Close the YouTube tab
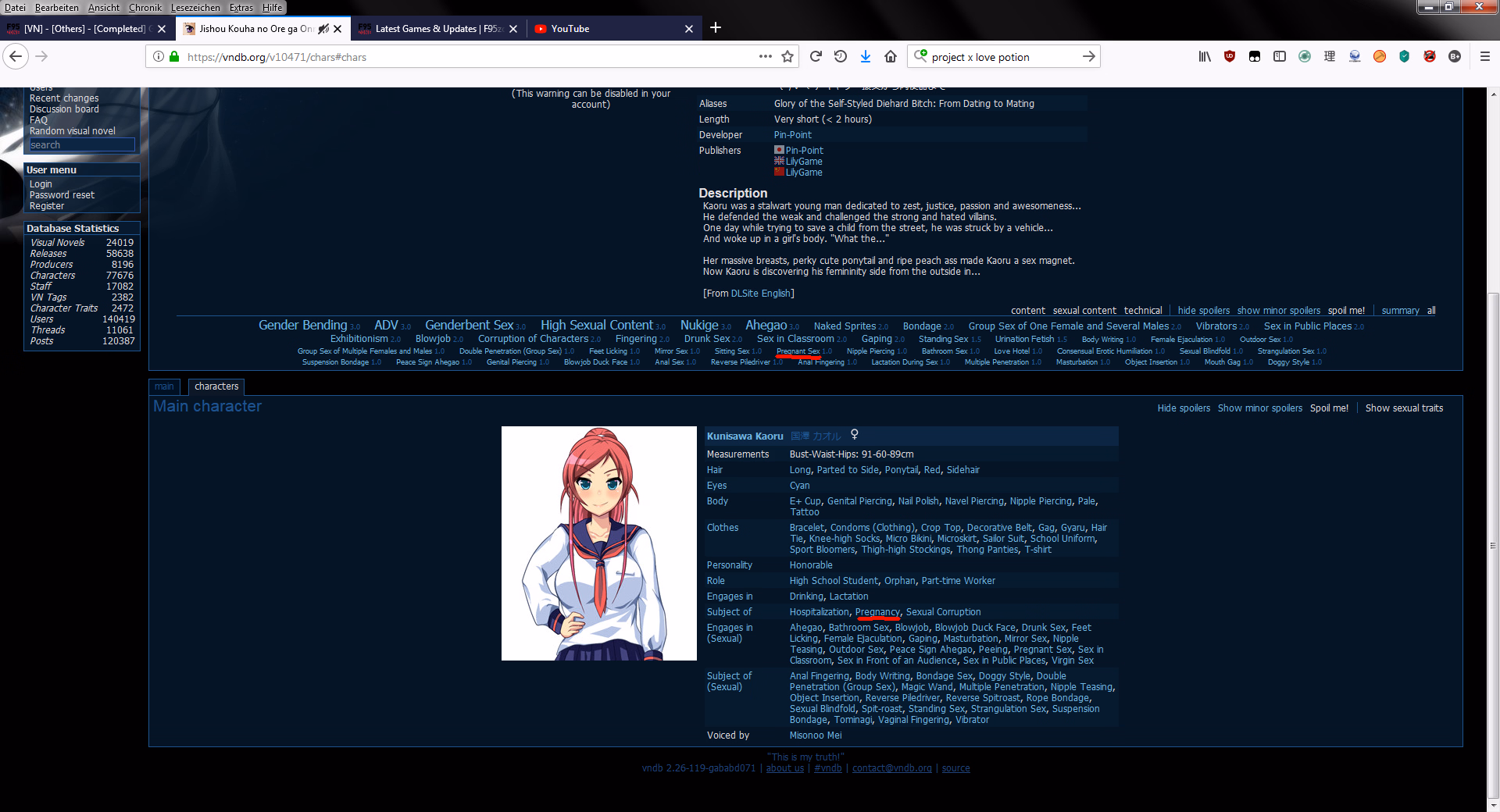The image size is (1500, 812). 688,29
